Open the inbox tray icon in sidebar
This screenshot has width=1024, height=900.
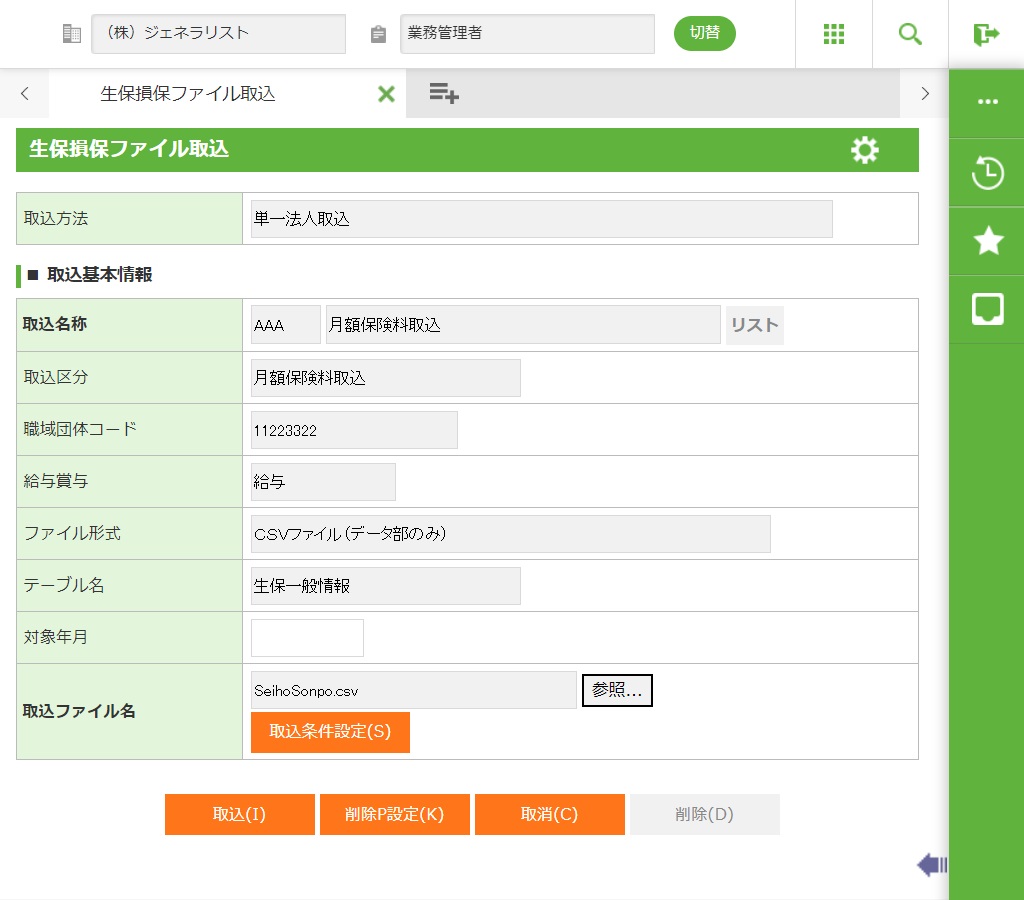pyautogui.click(x=987, y=309)
